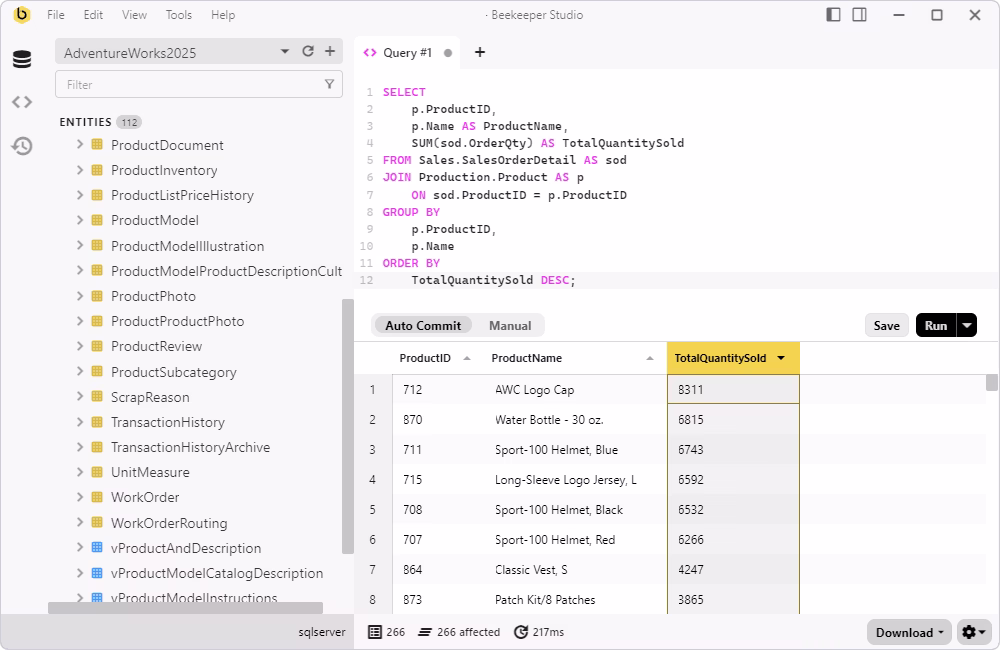Switch to Manual commit mode
The width and height of the screenshot is (1000, 650).
click(x=510, y=325)
